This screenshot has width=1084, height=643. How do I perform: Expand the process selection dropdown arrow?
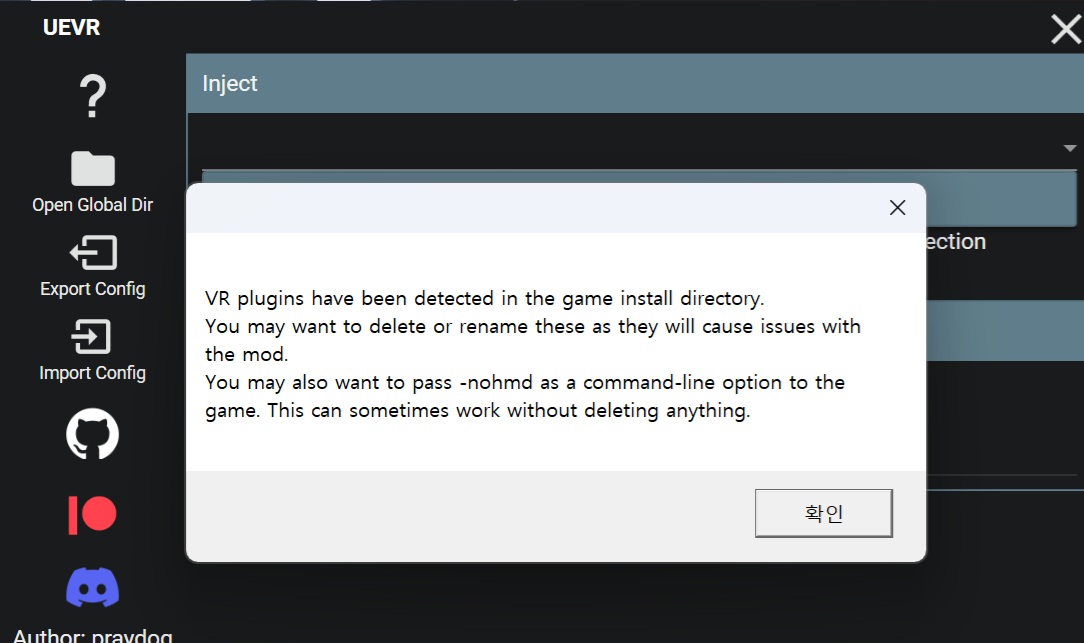1069,148
